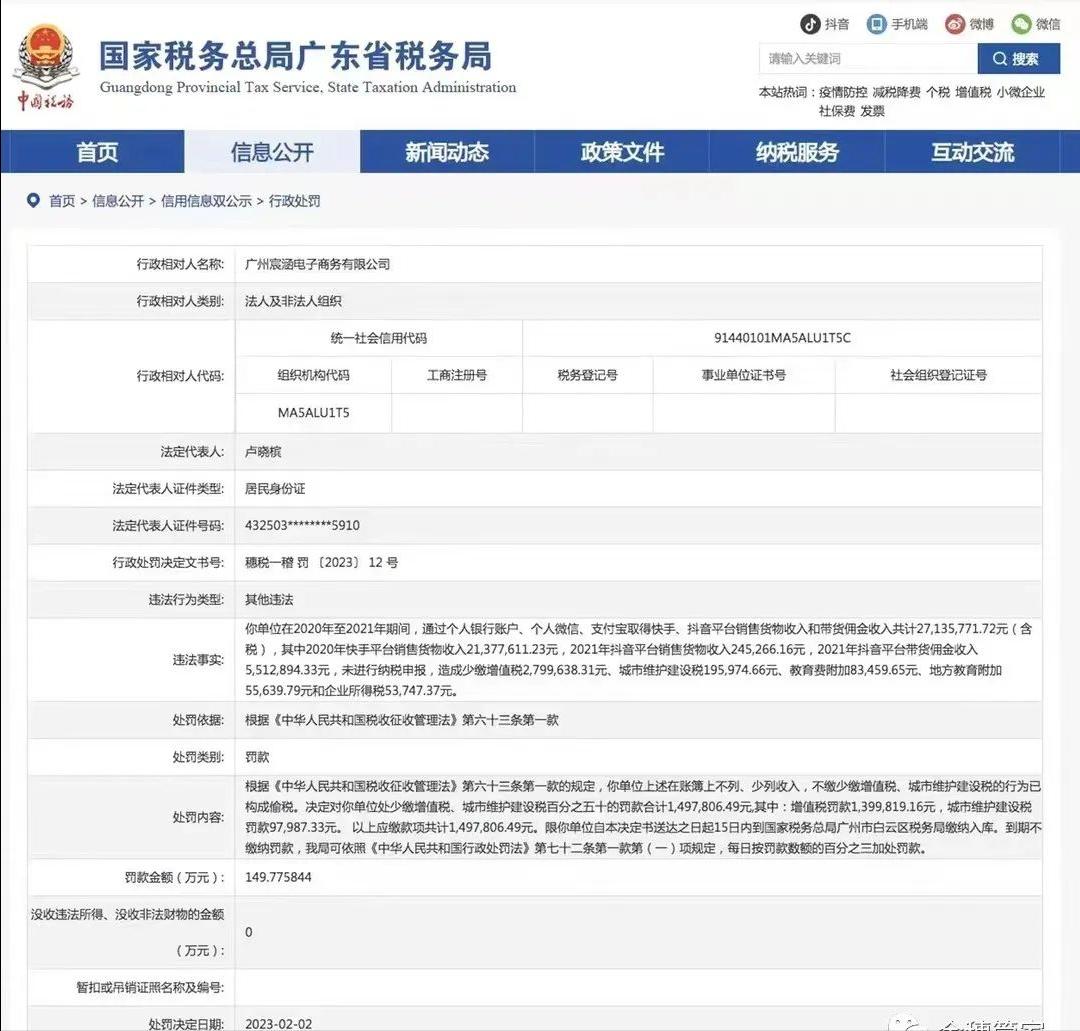The height and width of the screenshot is (1031, 1080).
Task: Click the 手机端 mobile client icon
Action: (878, 23)
